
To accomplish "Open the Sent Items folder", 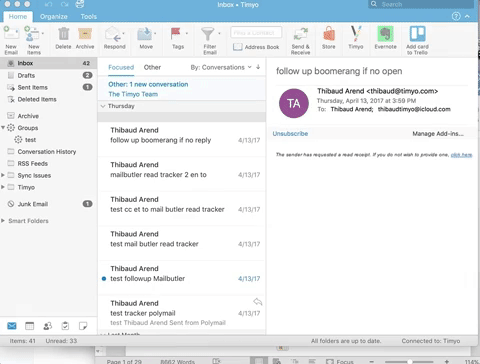I will point(48,87).
